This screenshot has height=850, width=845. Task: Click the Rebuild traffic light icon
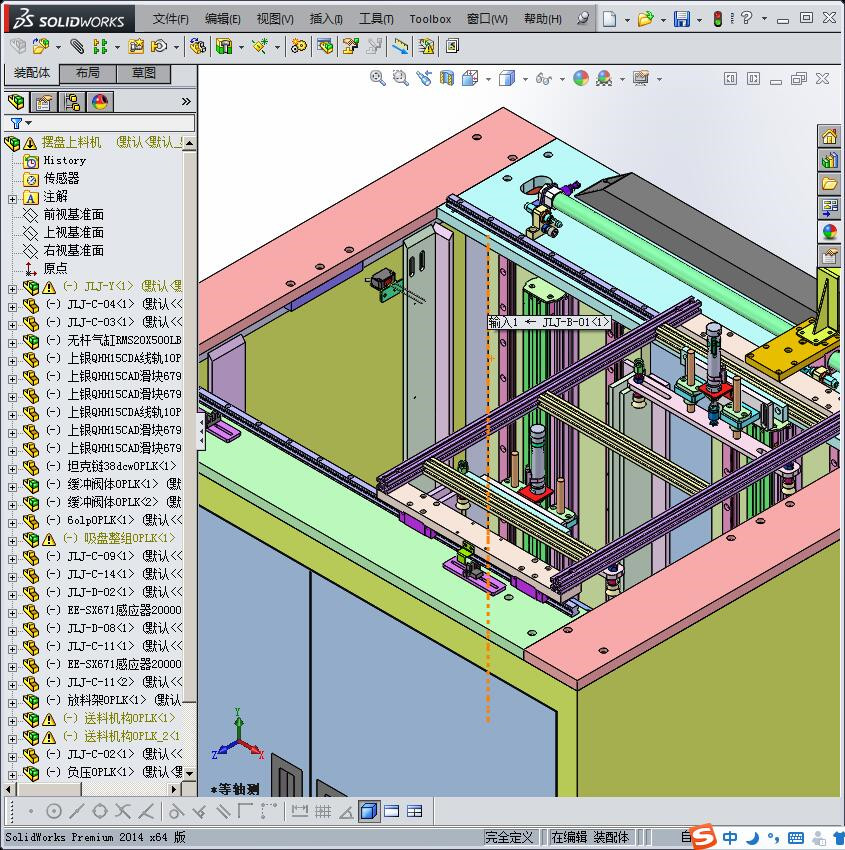(x=718, y=19)
